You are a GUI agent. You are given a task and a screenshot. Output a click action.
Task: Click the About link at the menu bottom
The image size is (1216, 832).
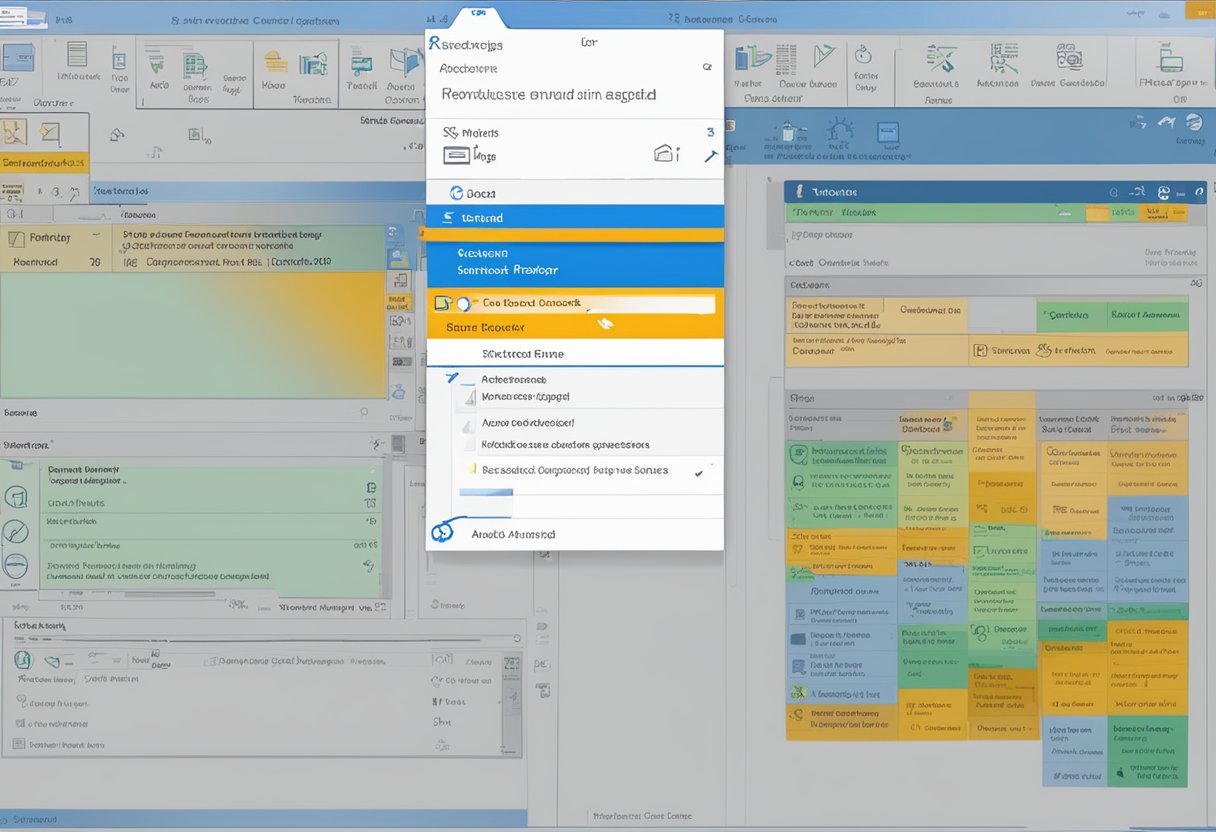(512, 533)
